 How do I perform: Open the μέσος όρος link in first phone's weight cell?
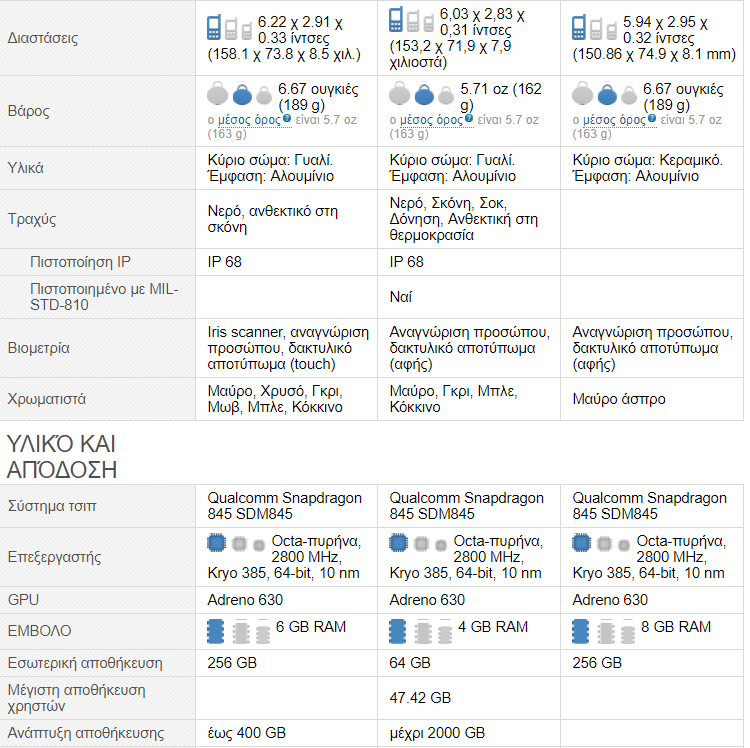click(x=249, y=120)
